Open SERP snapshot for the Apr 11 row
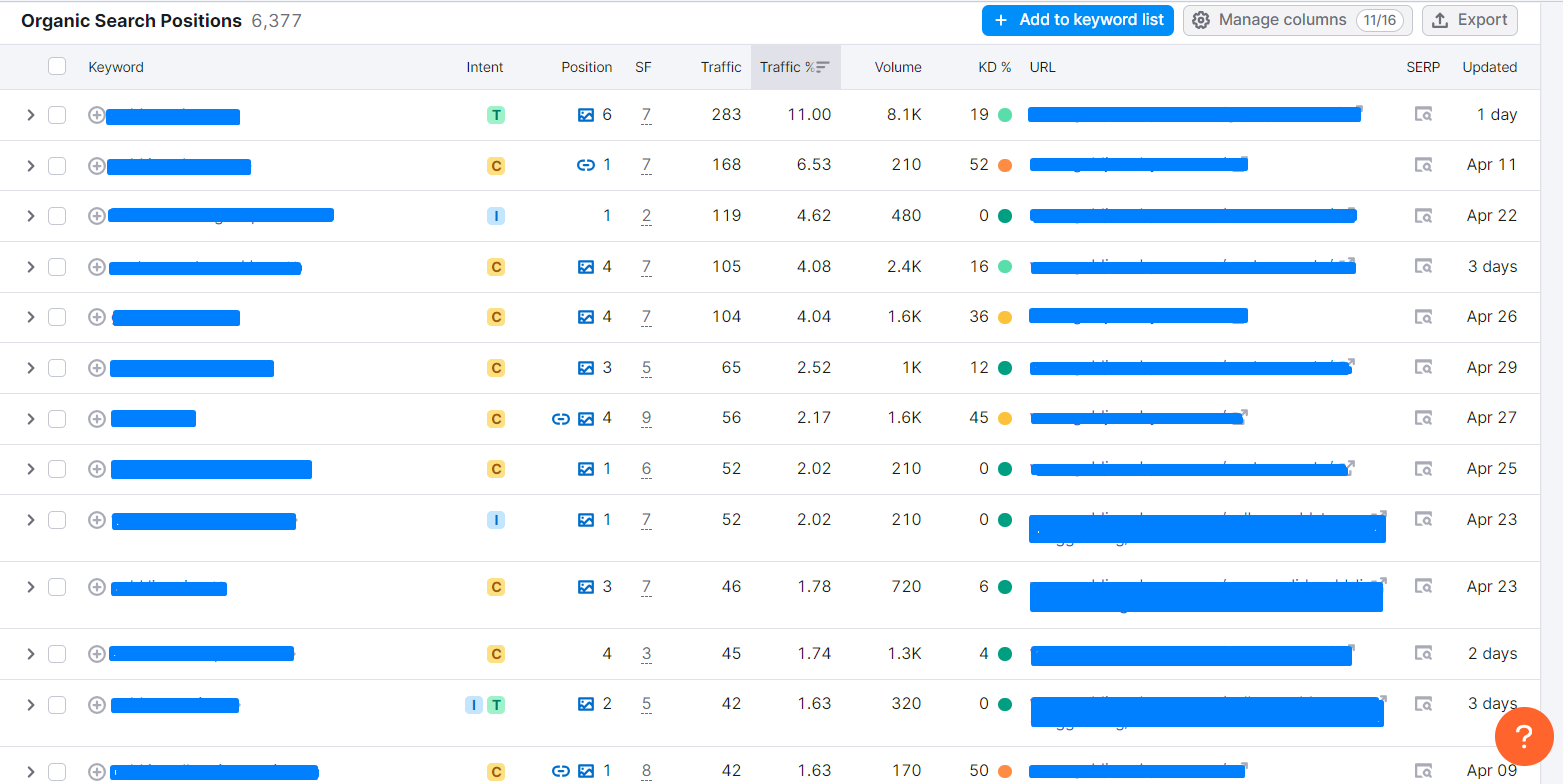 click(1423, 165)
